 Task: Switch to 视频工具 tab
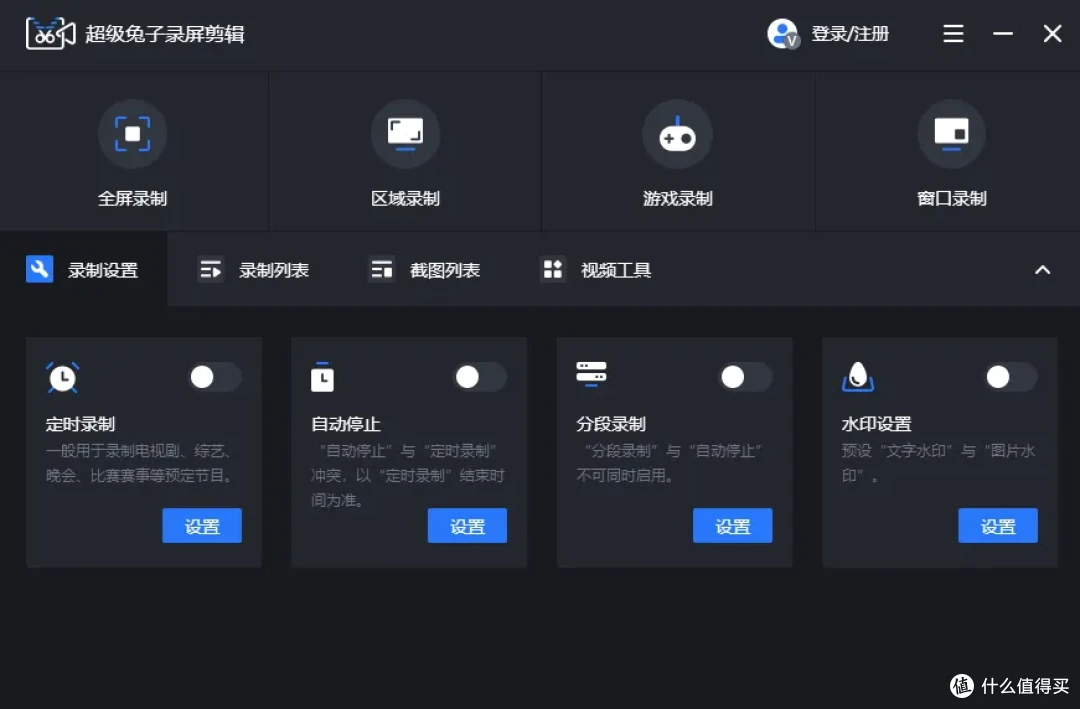(x=596, y=269)
